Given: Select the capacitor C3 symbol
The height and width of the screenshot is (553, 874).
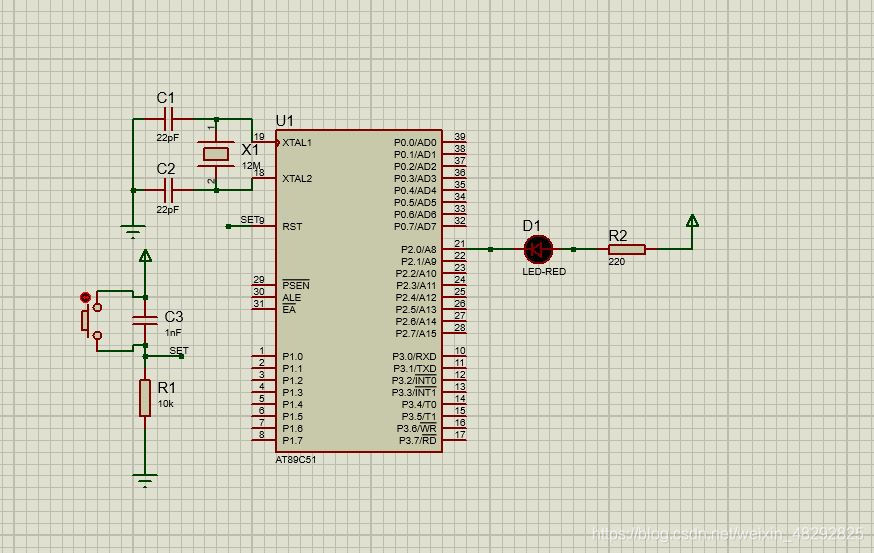Looking at the screenshot, I should (x=145, y=321).
